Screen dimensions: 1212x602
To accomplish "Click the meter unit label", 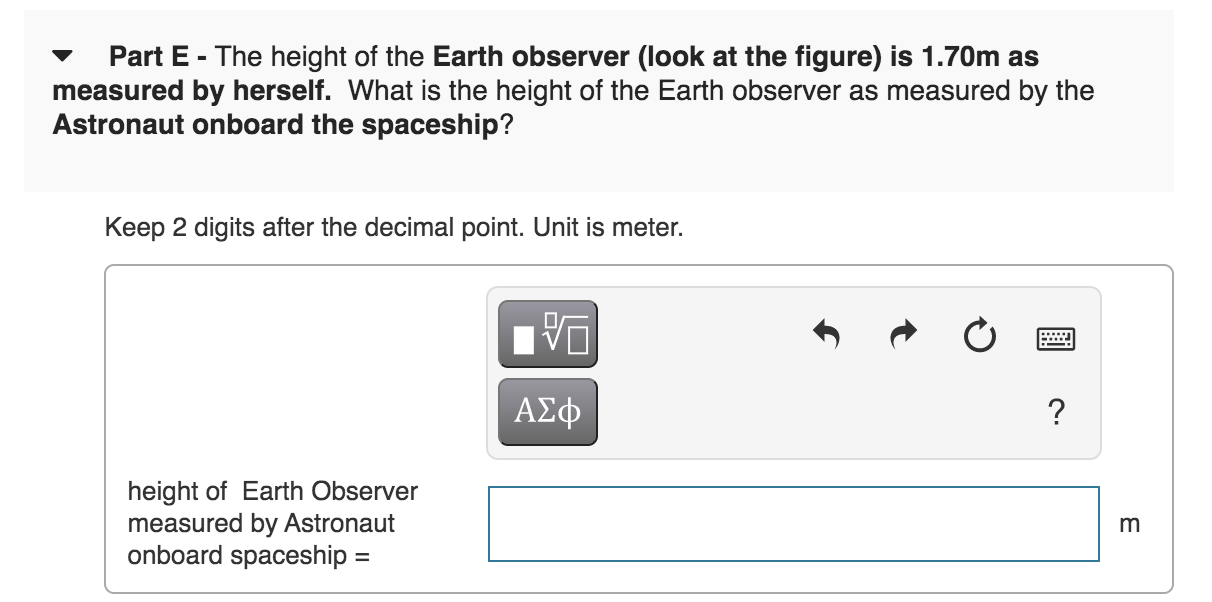I will pos(1131,524).
